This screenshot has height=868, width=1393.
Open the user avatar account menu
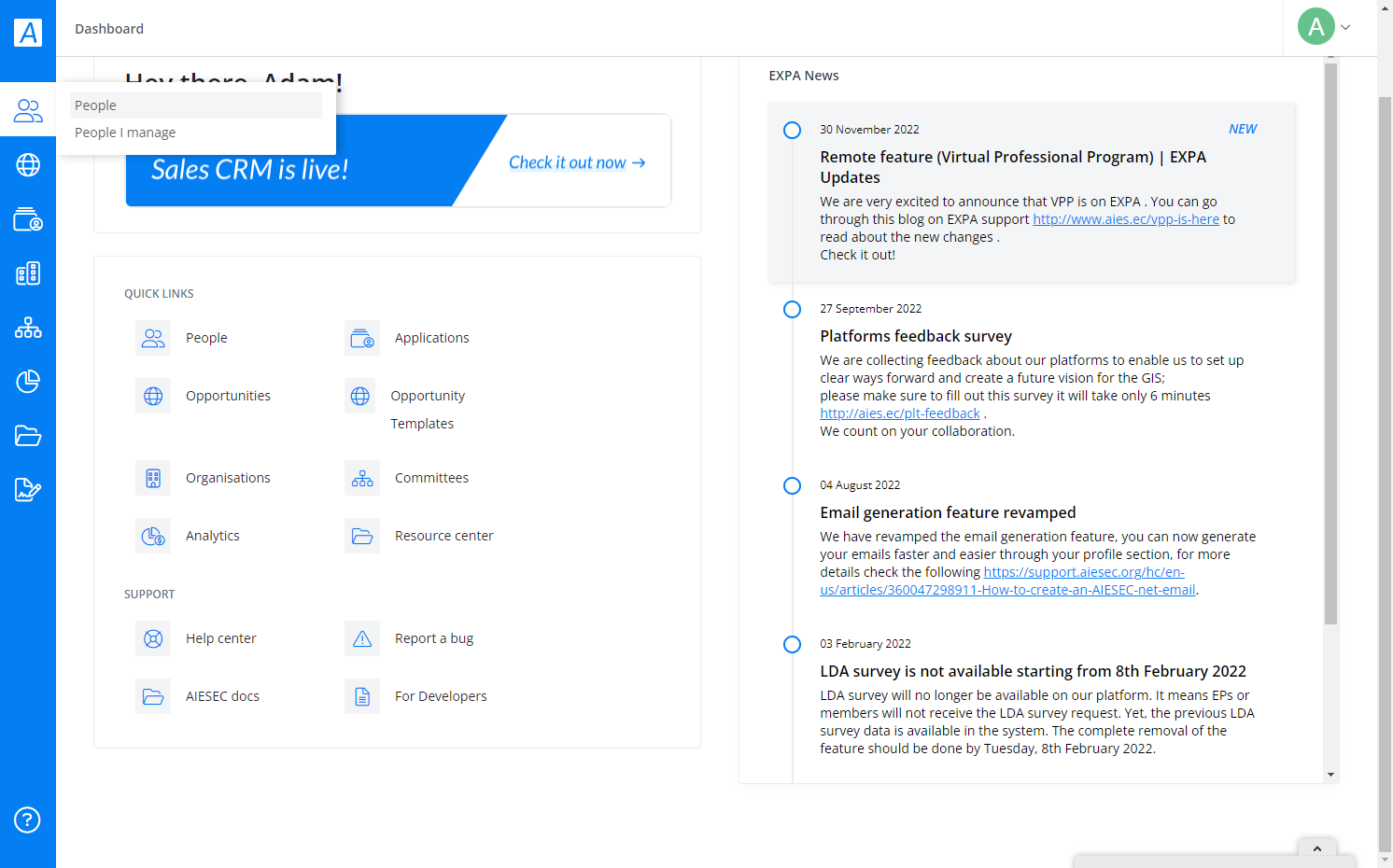(1316, 26)
